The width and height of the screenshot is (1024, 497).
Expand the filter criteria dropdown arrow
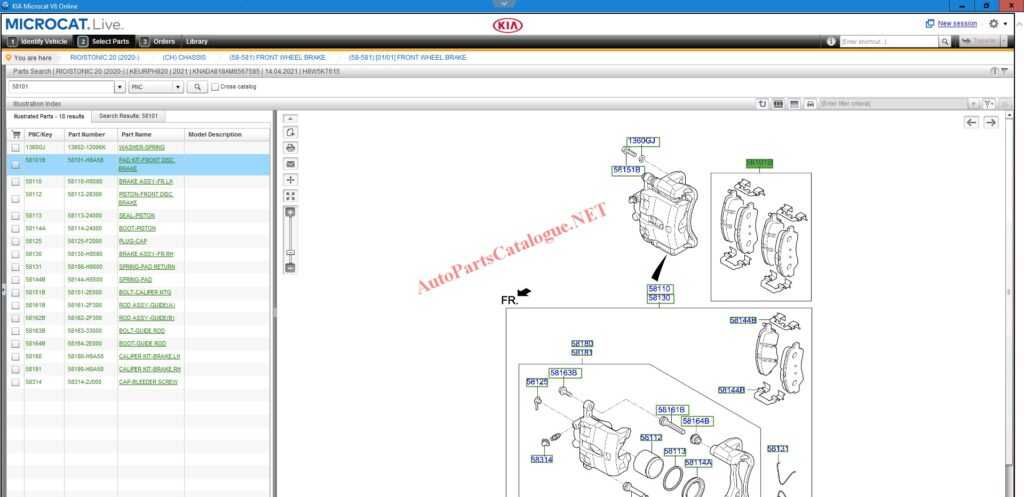coord(973,103)
